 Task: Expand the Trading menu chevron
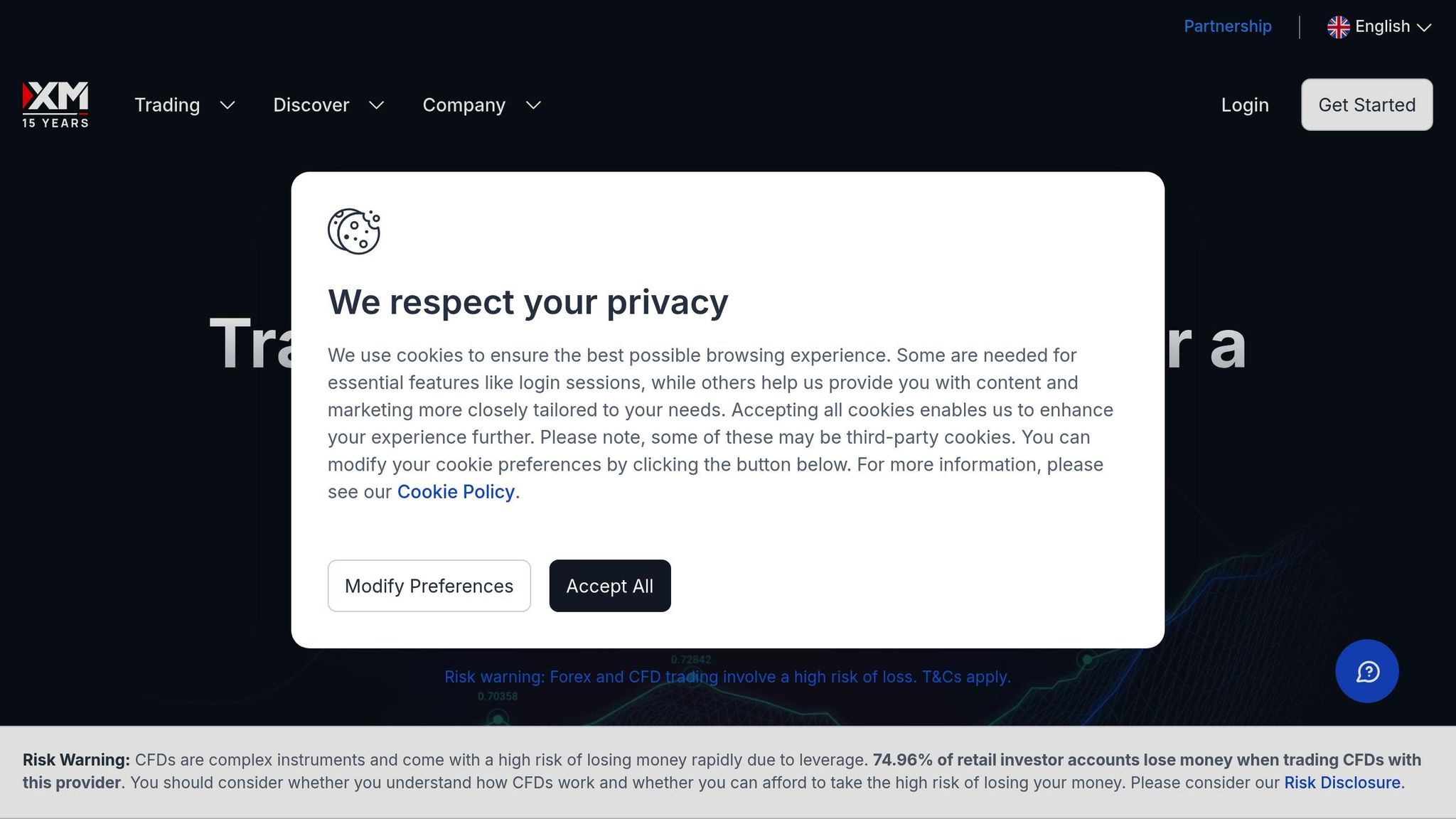coord(227,105)
